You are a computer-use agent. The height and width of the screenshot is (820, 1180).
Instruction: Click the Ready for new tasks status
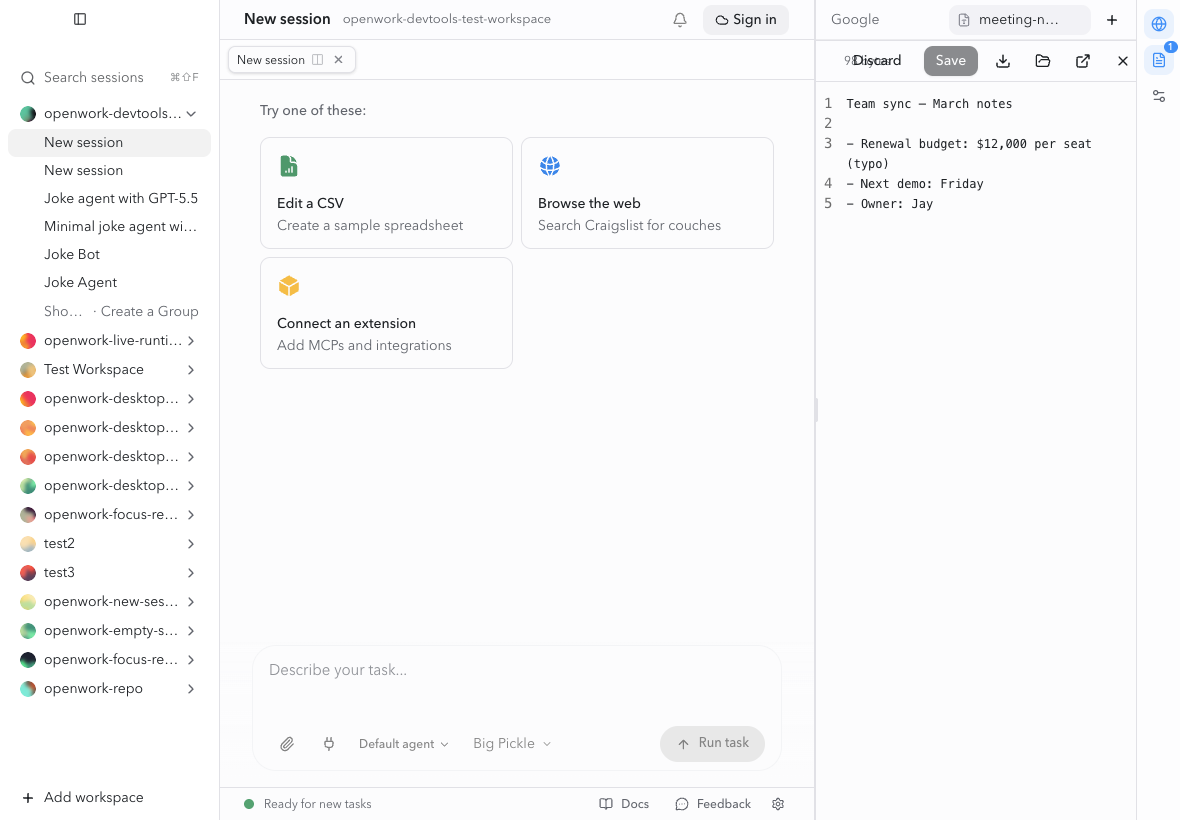tap(308, 804)
